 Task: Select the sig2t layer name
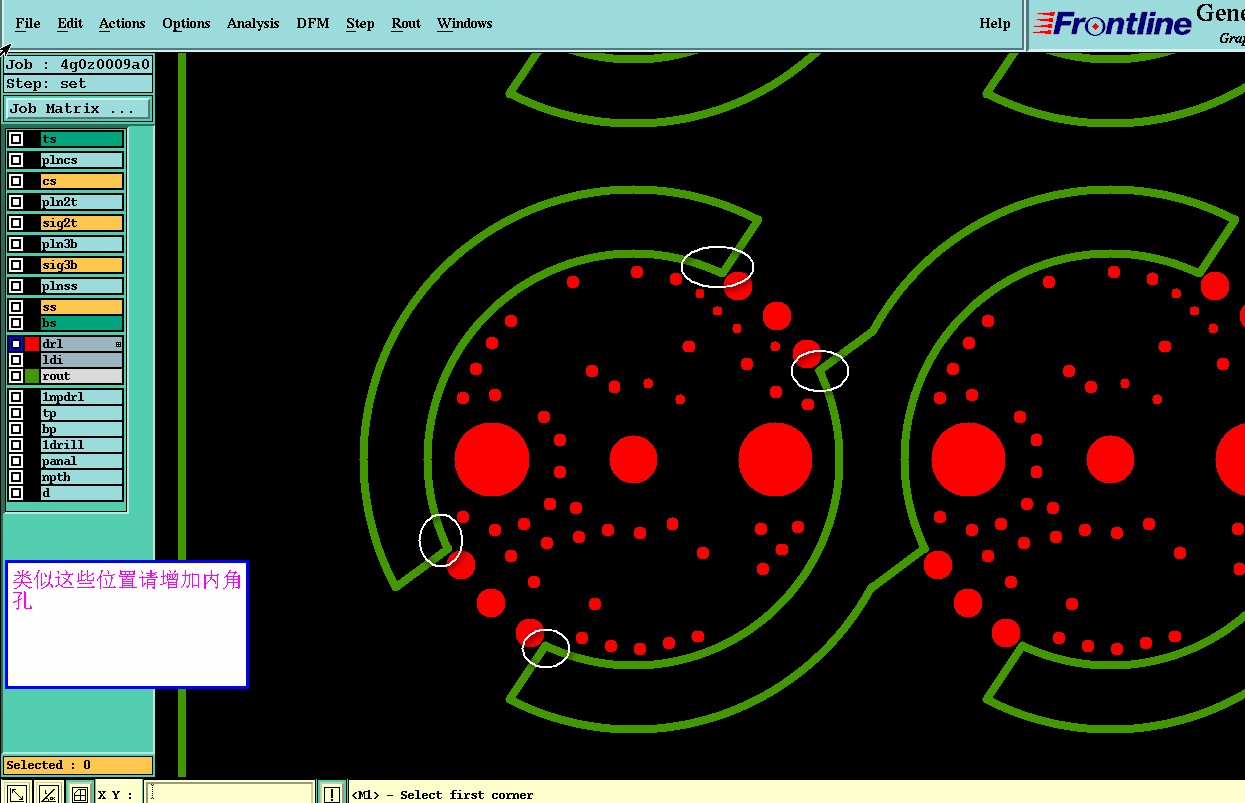click(x=82, y=223)
